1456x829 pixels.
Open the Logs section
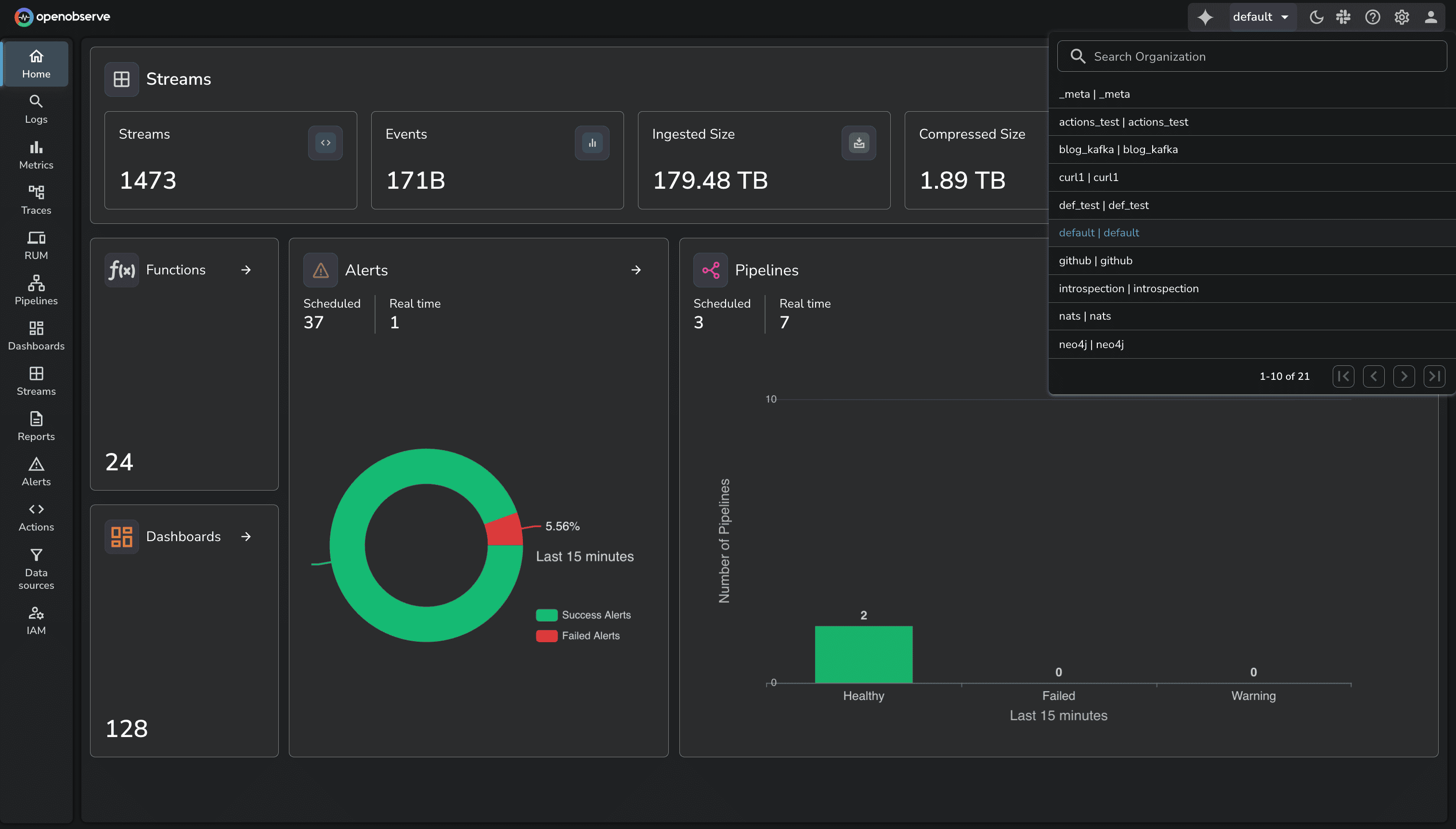35,108
